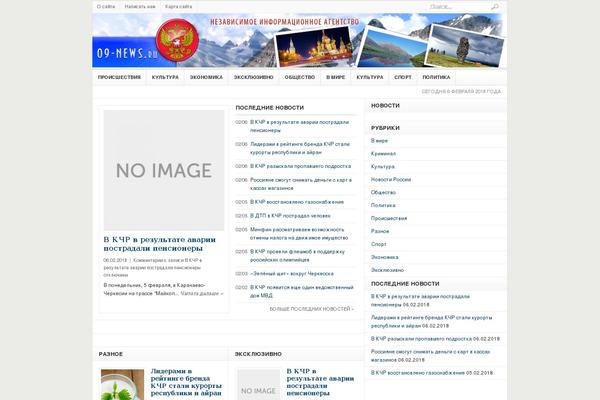The width and height of the screenshot is (600, 400).
Task: Select ЭКСКЛЮЗИВНО in the navigation bar
Action: 254,77
